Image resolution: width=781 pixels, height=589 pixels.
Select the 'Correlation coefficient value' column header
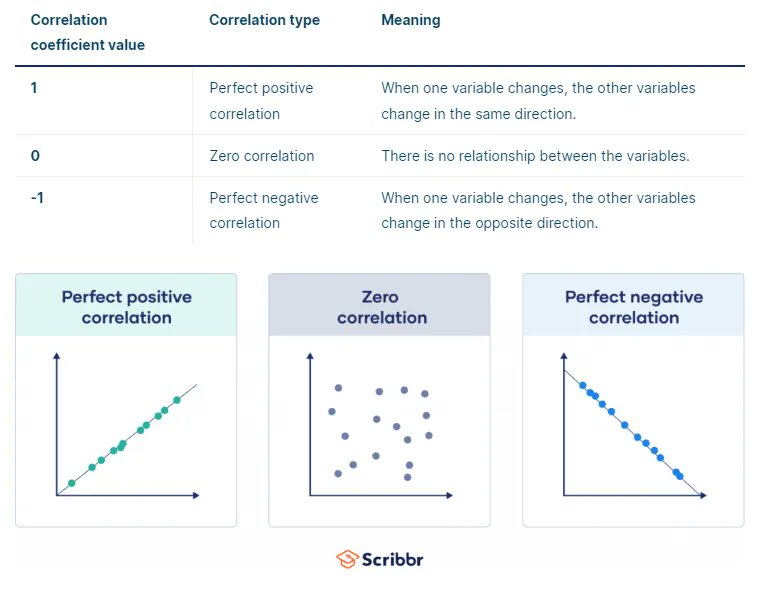click(x=88, y=32)
